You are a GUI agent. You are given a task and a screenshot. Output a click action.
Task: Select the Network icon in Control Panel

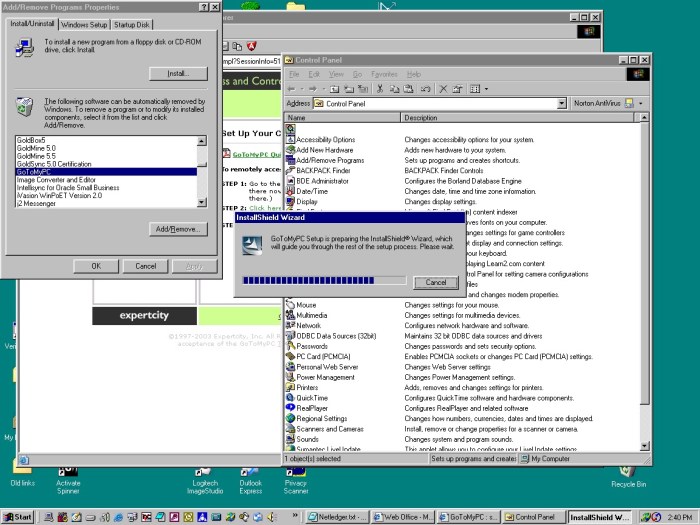point(291,325)
